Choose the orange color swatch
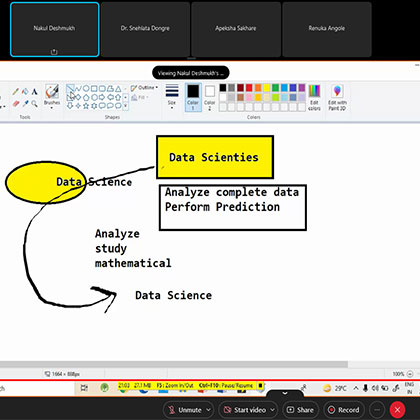The image size is (420, 420). [x=258, y=88]
